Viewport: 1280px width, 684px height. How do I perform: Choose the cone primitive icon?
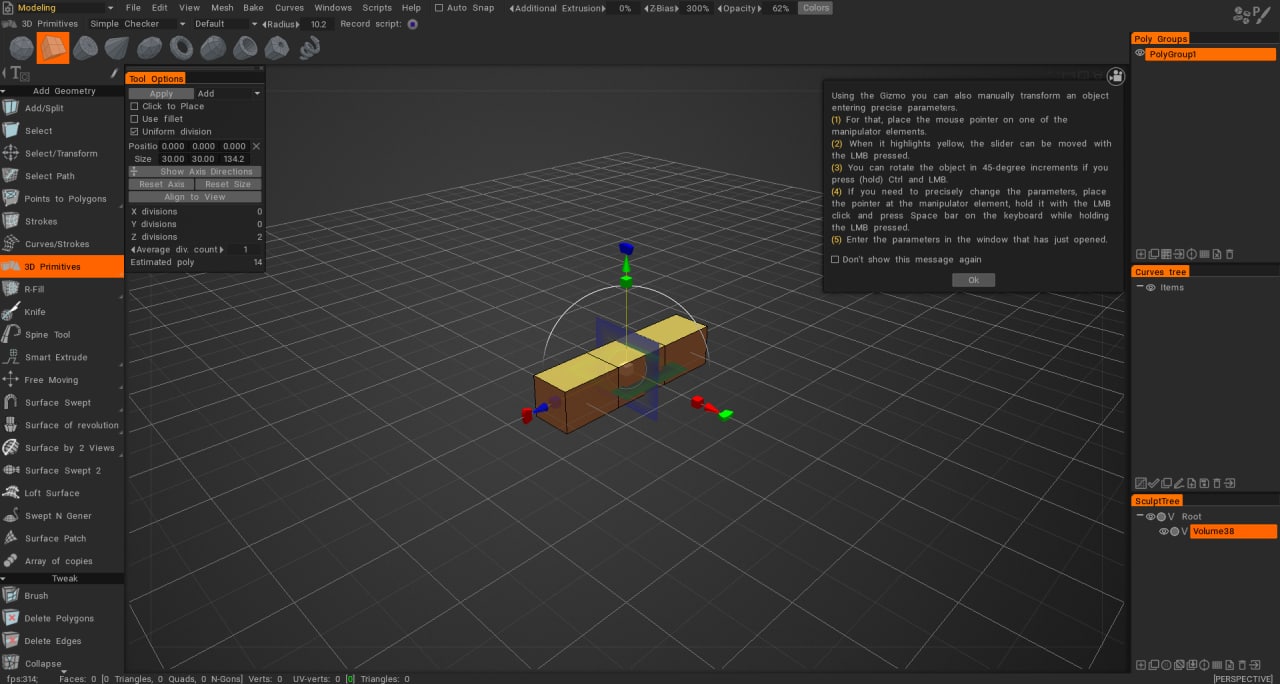117,47
